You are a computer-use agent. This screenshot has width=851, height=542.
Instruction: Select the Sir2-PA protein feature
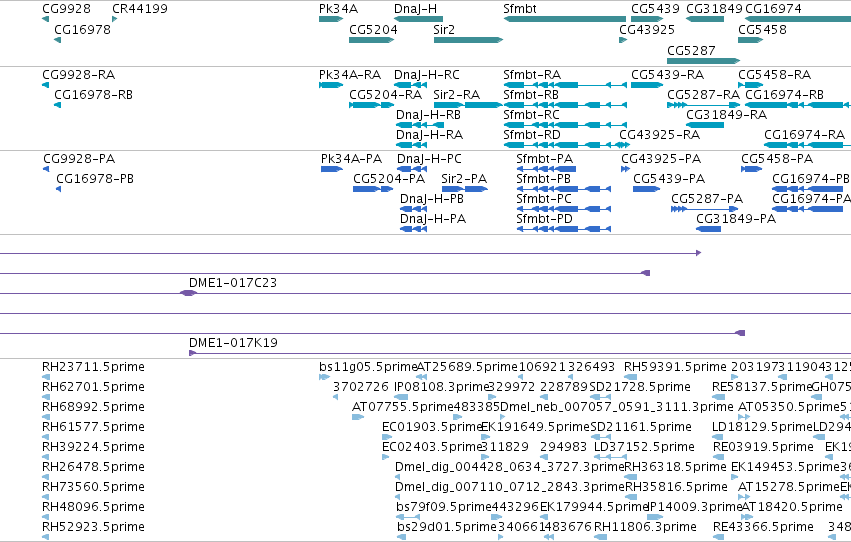[465, 189]
